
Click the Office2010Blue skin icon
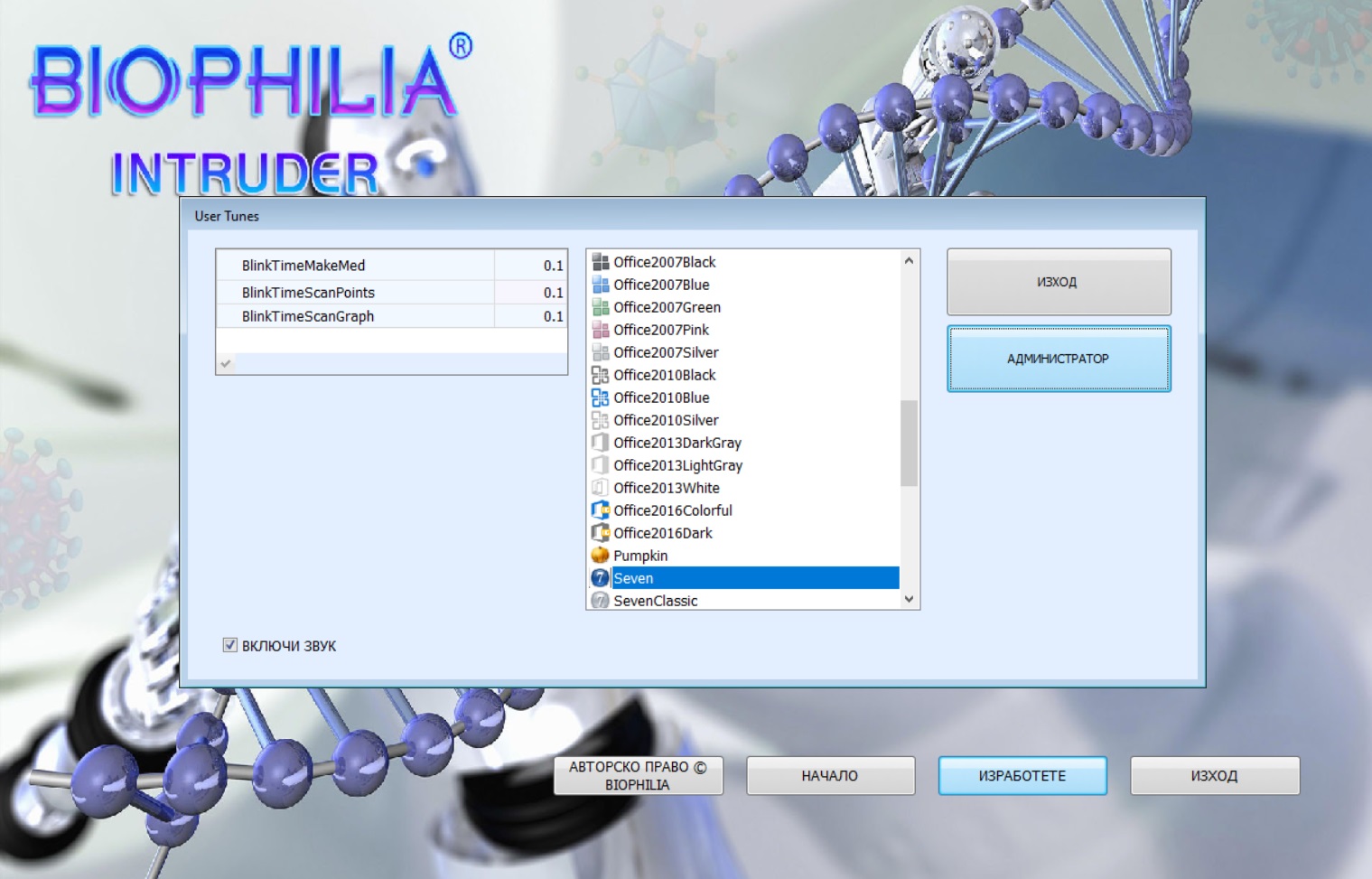[x=600, y=397]
